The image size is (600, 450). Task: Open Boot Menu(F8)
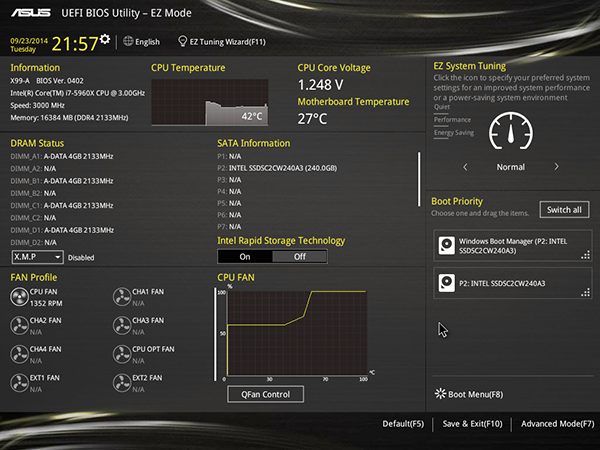tap(469, 394)
